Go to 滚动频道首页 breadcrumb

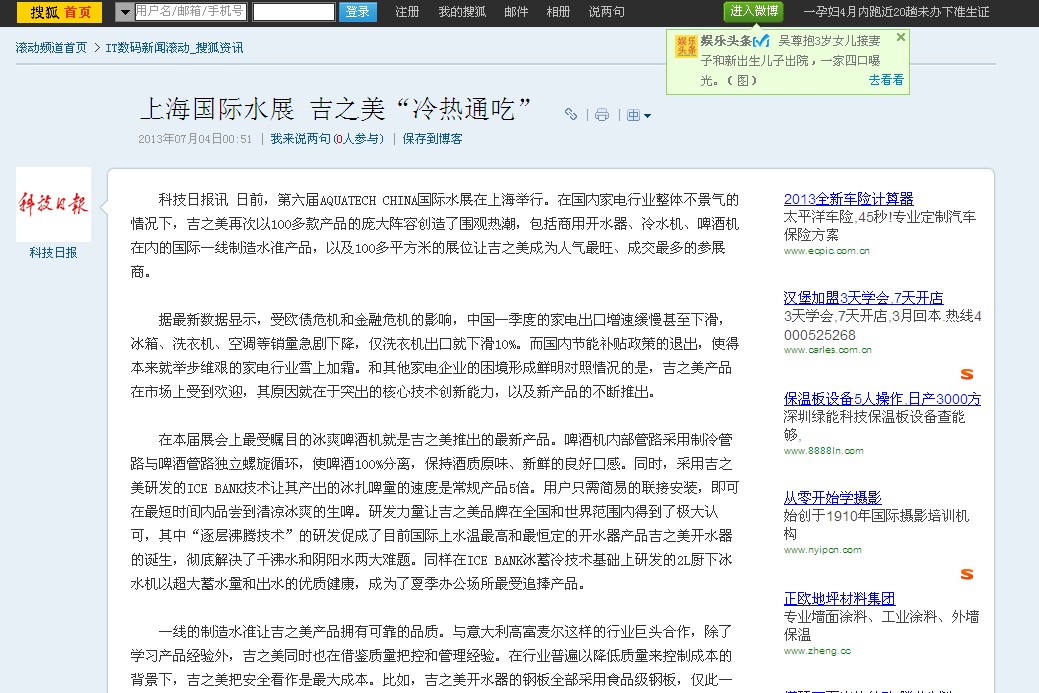[x=51, y=48]
